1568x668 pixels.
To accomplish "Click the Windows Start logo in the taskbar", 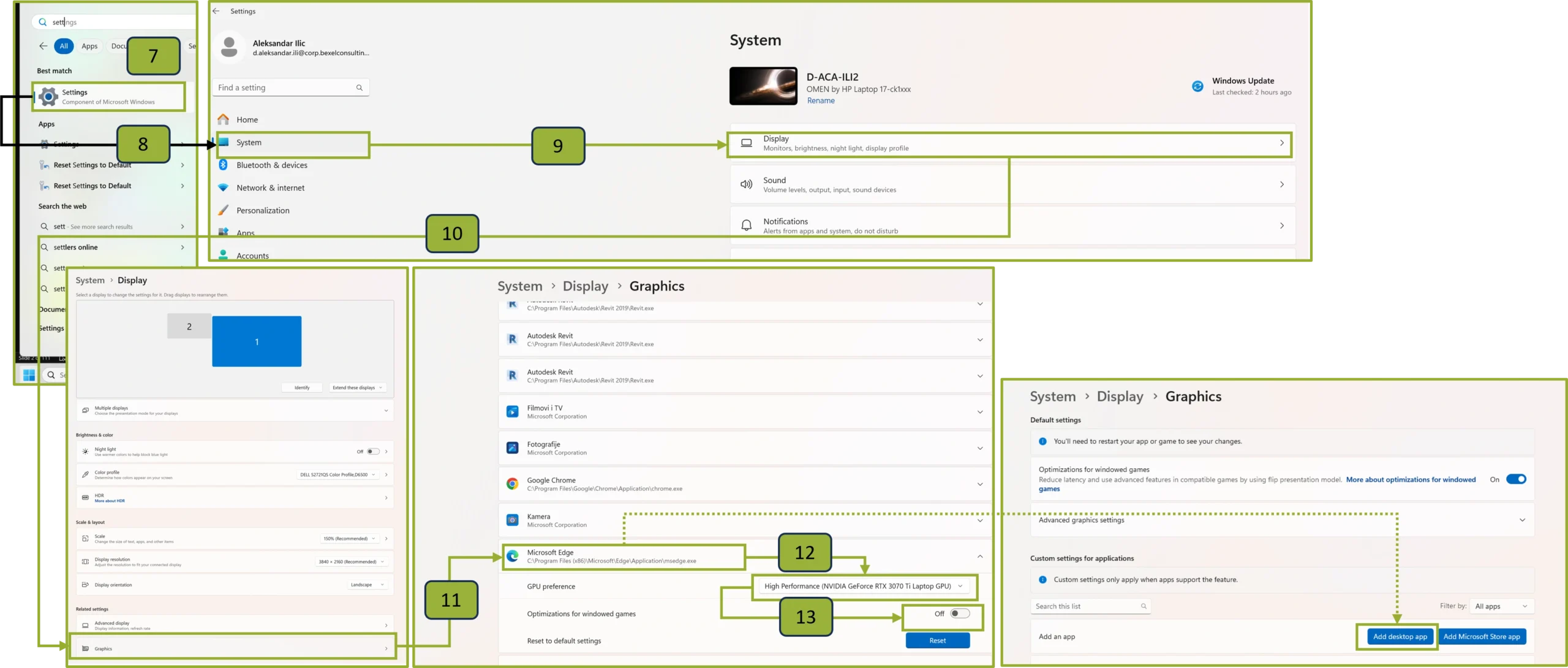I will [29, 374].
